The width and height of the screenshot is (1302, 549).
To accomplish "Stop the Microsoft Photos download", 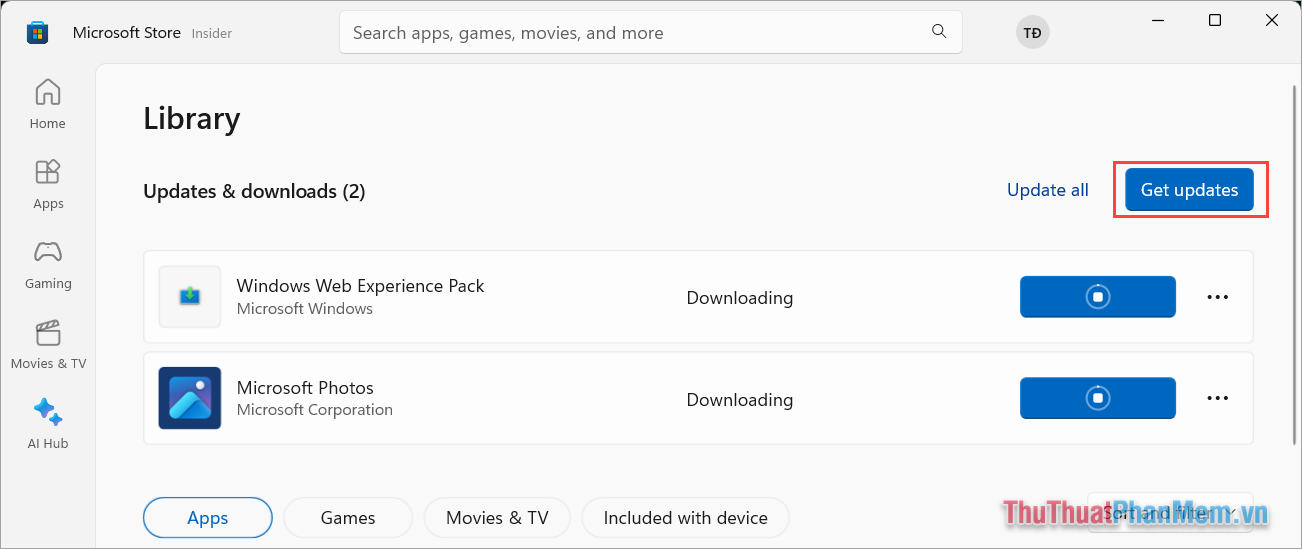I will (1097, 398).
